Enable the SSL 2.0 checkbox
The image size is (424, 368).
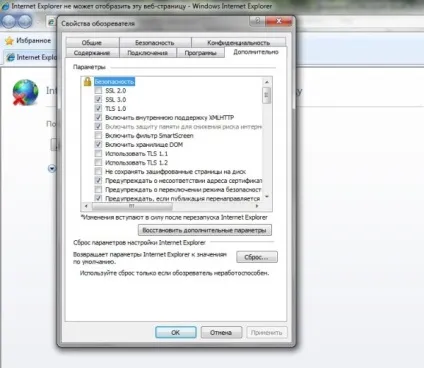point(98,90)
